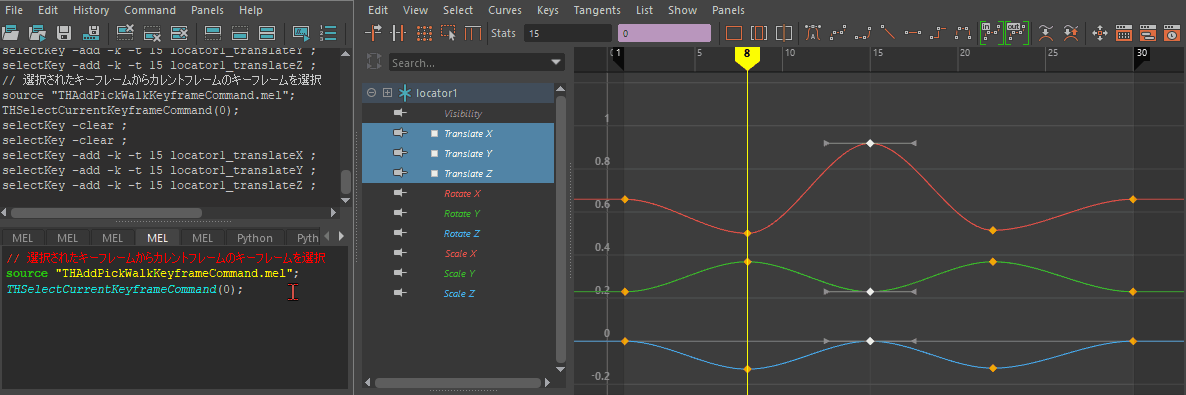The width and height of the screenshot is (1186, 395).
Task: Click the four-arrow move icon
Action: click(x=1101, y=33)
